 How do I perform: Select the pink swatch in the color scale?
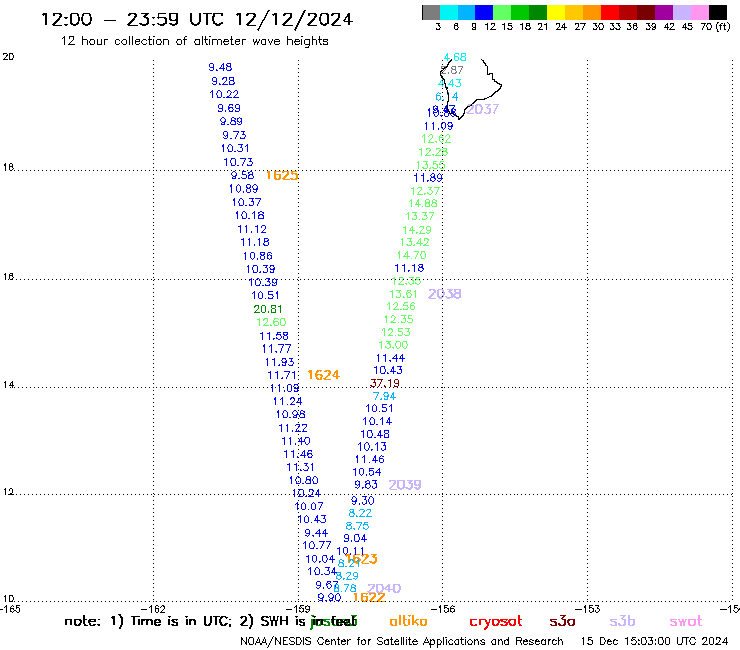coord(699,12)
